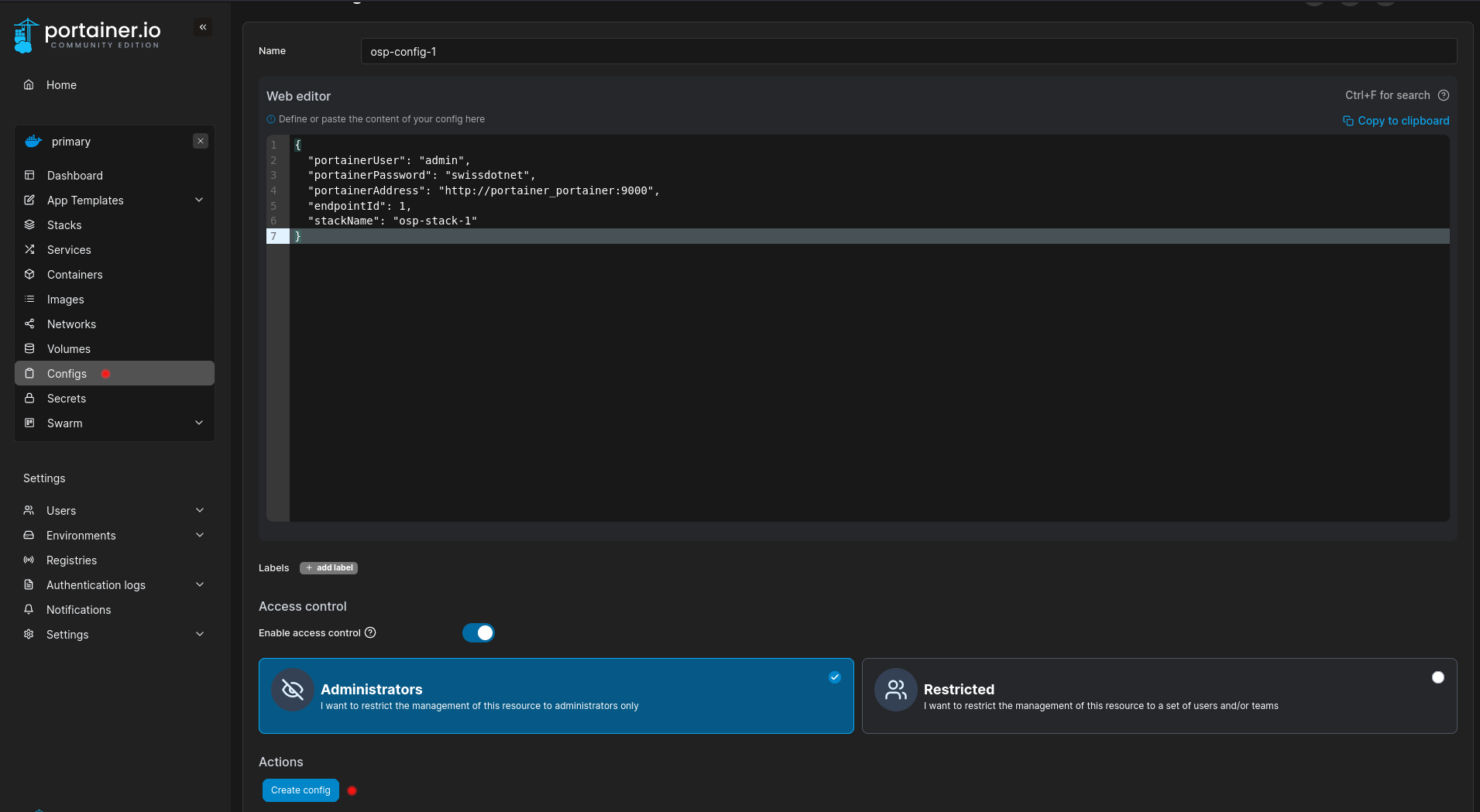Viewport: 1480px width, 812px height.
Task: Click the Registries radio icon
Action: [29, 560]
